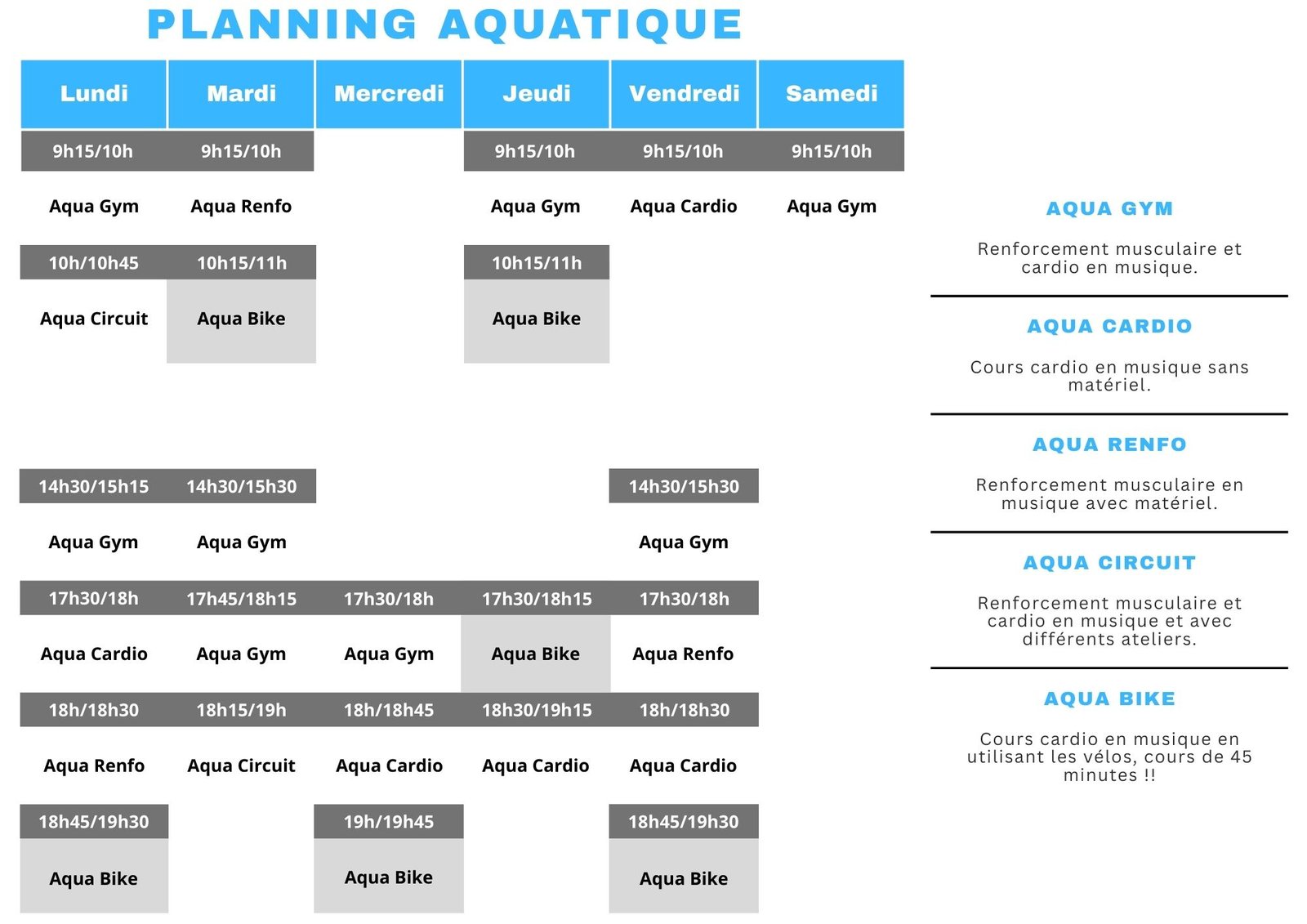This screenshot has width=1307, height=924.
Task: Click the AQUA BIKE legend heading
Action: pos(1109,699)
